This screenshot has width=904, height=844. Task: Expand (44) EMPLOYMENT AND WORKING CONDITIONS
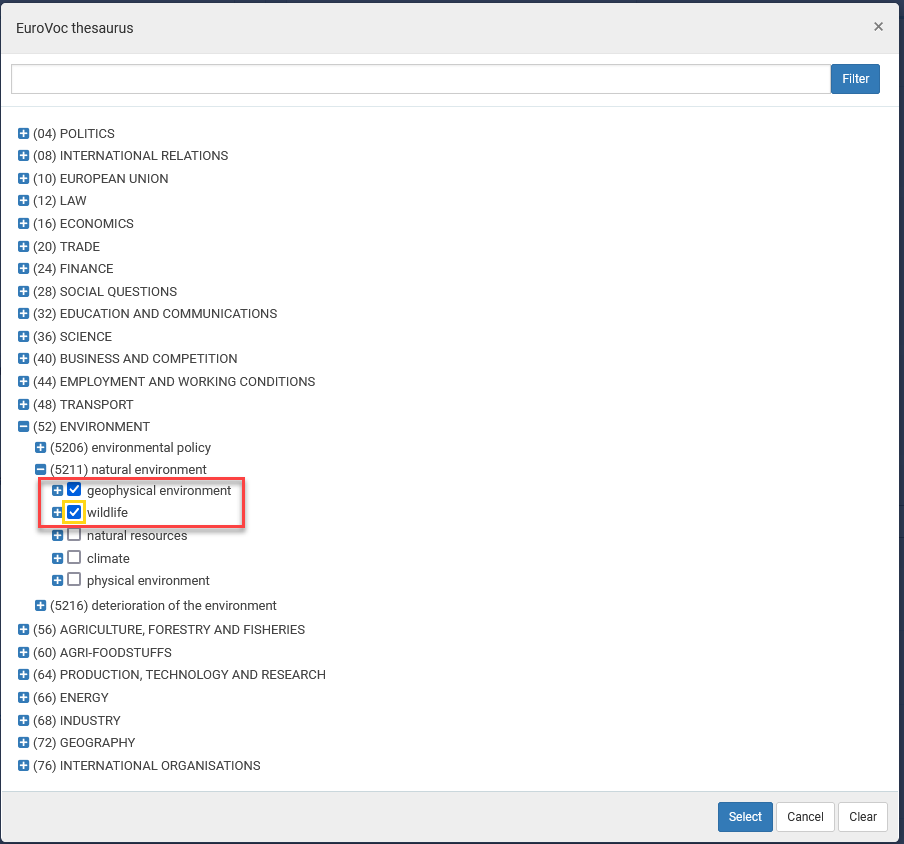point(23,381)
